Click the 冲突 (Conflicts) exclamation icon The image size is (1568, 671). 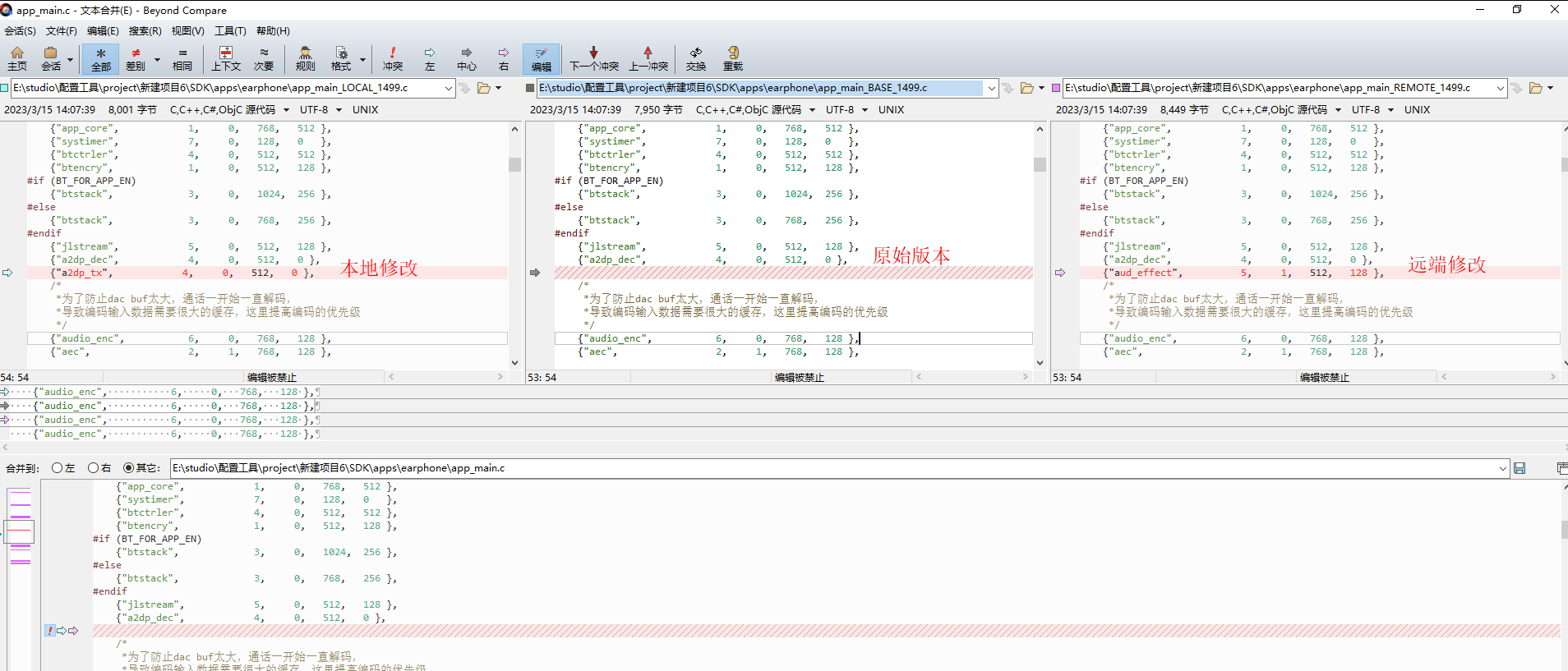tap(393, 59)
